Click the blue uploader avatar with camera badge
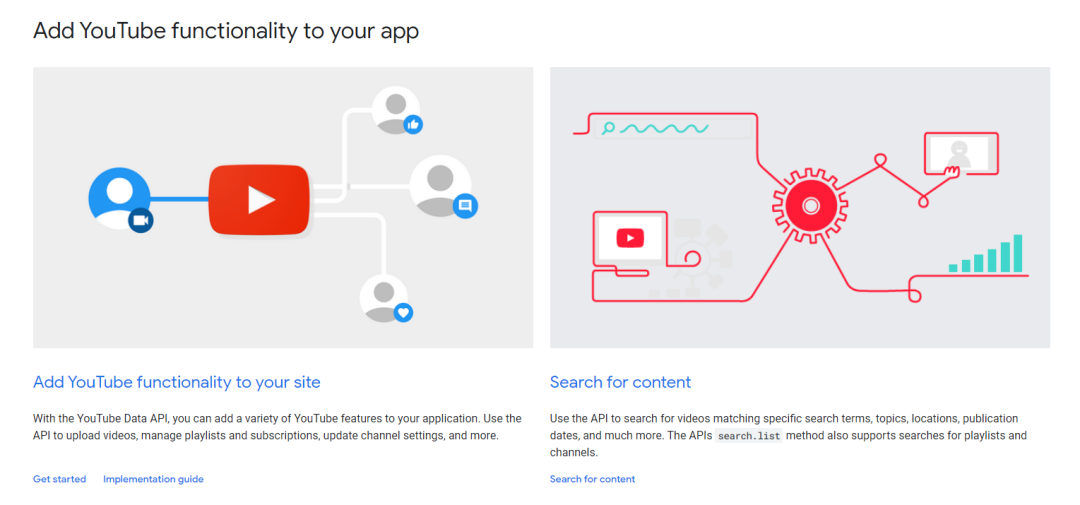The width and height of the screenshot is (1080, 505). click(120, 200)
